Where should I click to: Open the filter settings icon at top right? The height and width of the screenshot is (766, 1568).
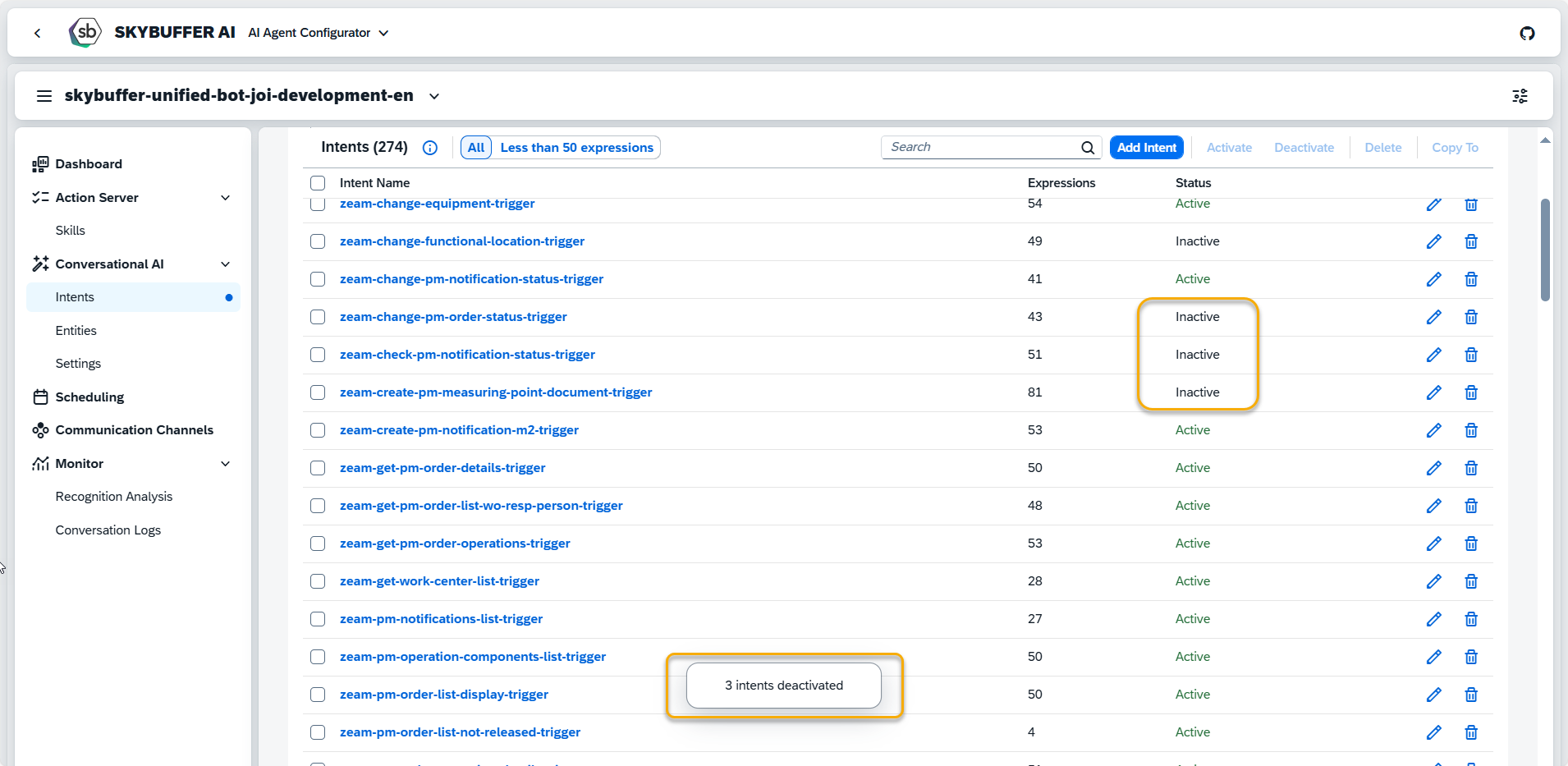coord(1520,96)
